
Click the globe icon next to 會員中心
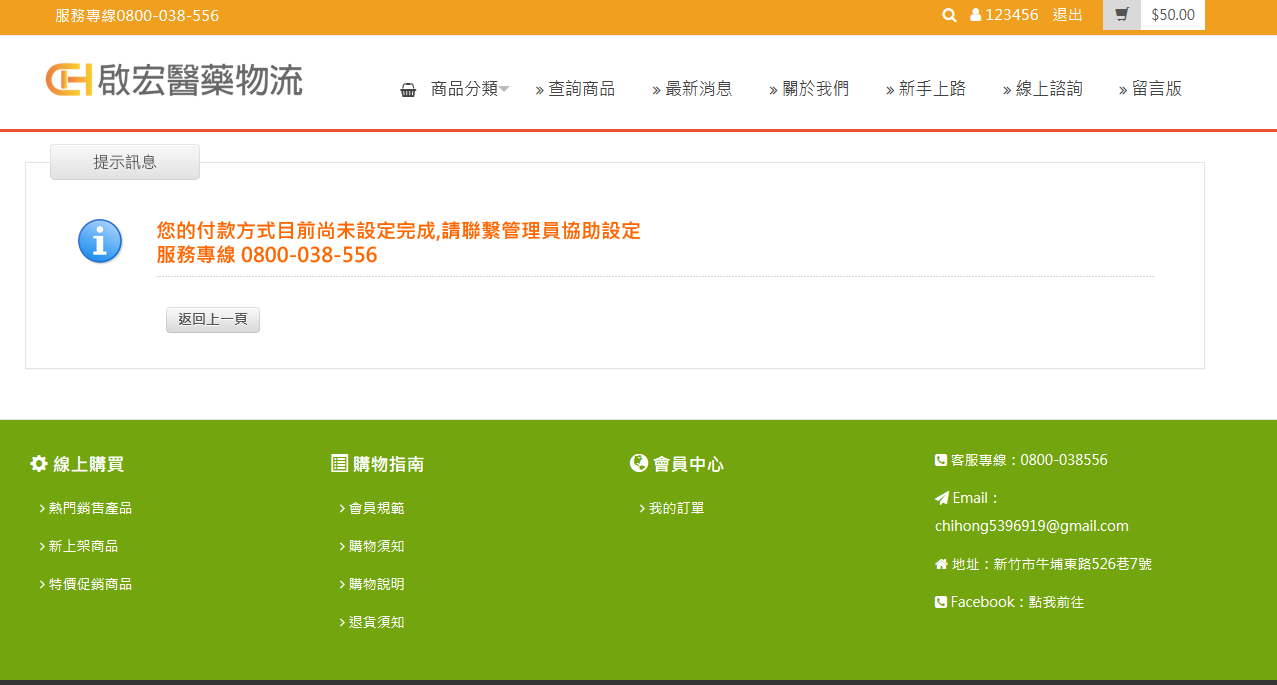pos(639,463)
